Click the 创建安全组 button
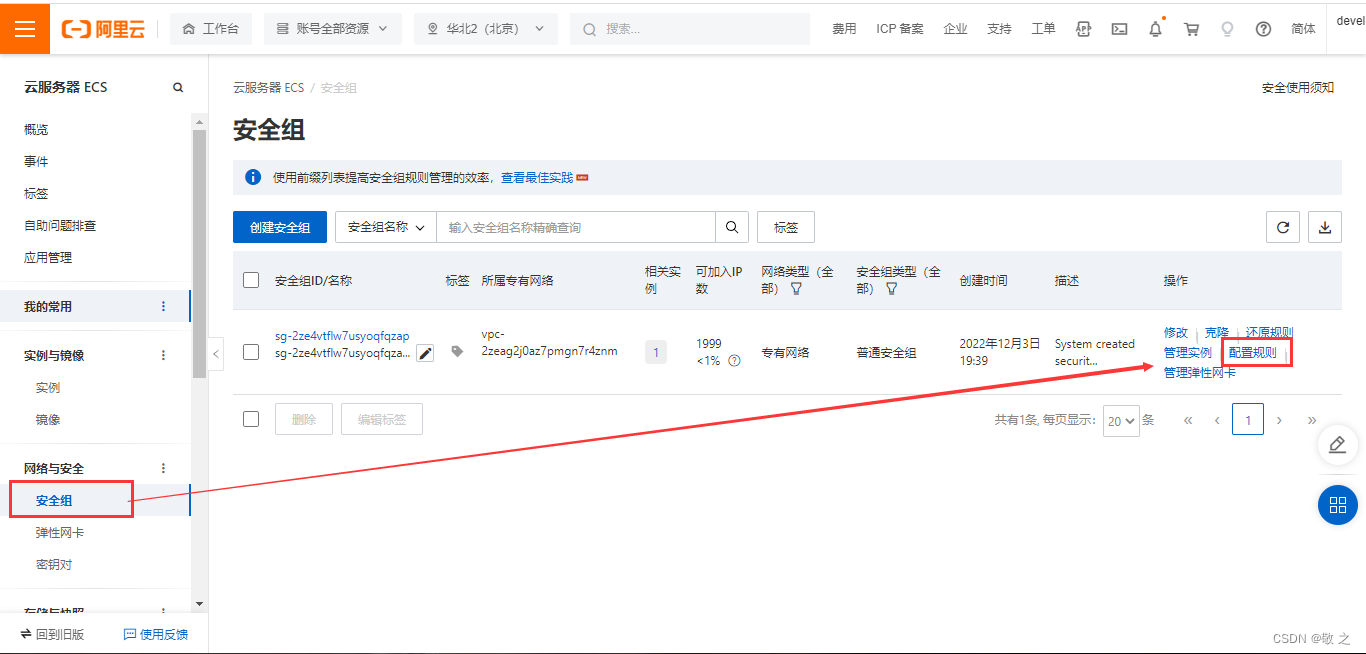The height and width of the screenshot is (654, 1366). click(x=280, y=227)
